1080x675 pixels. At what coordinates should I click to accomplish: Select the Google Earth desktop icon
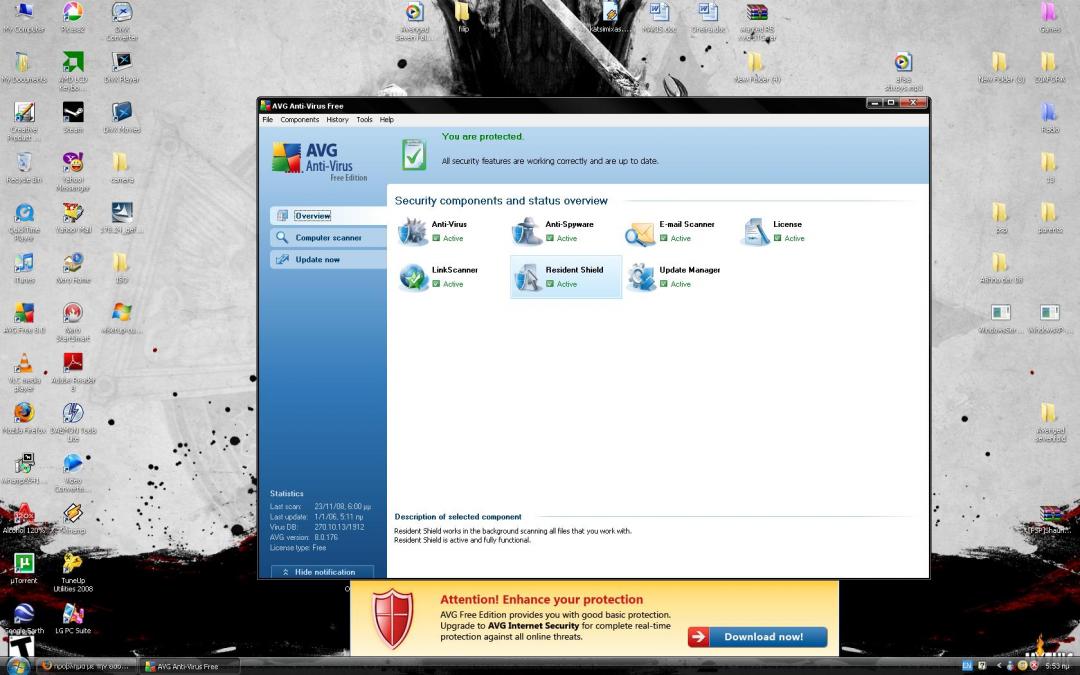click(24, 619)
